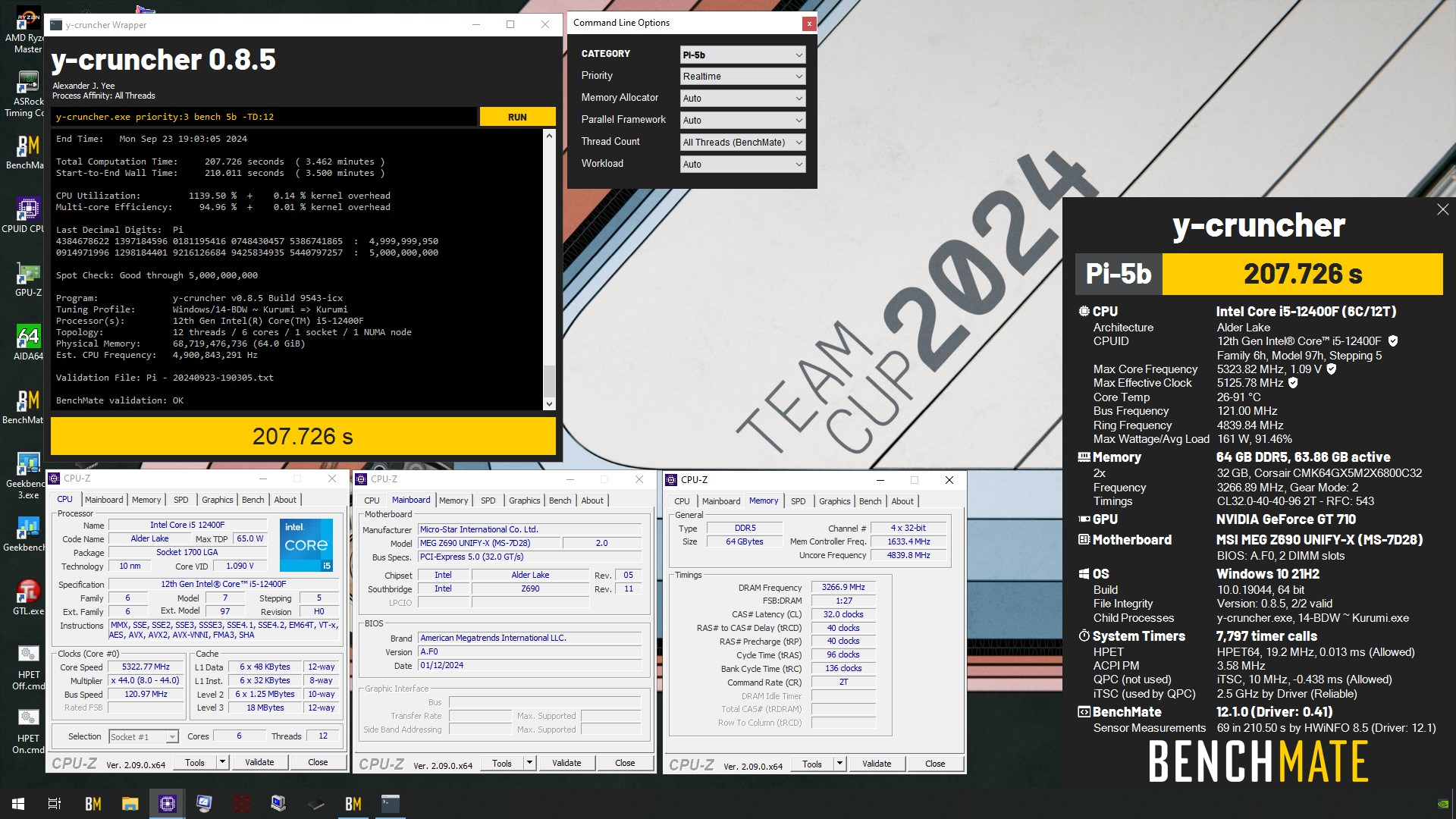Click the y-cruncher command line input field

point(265,117)
